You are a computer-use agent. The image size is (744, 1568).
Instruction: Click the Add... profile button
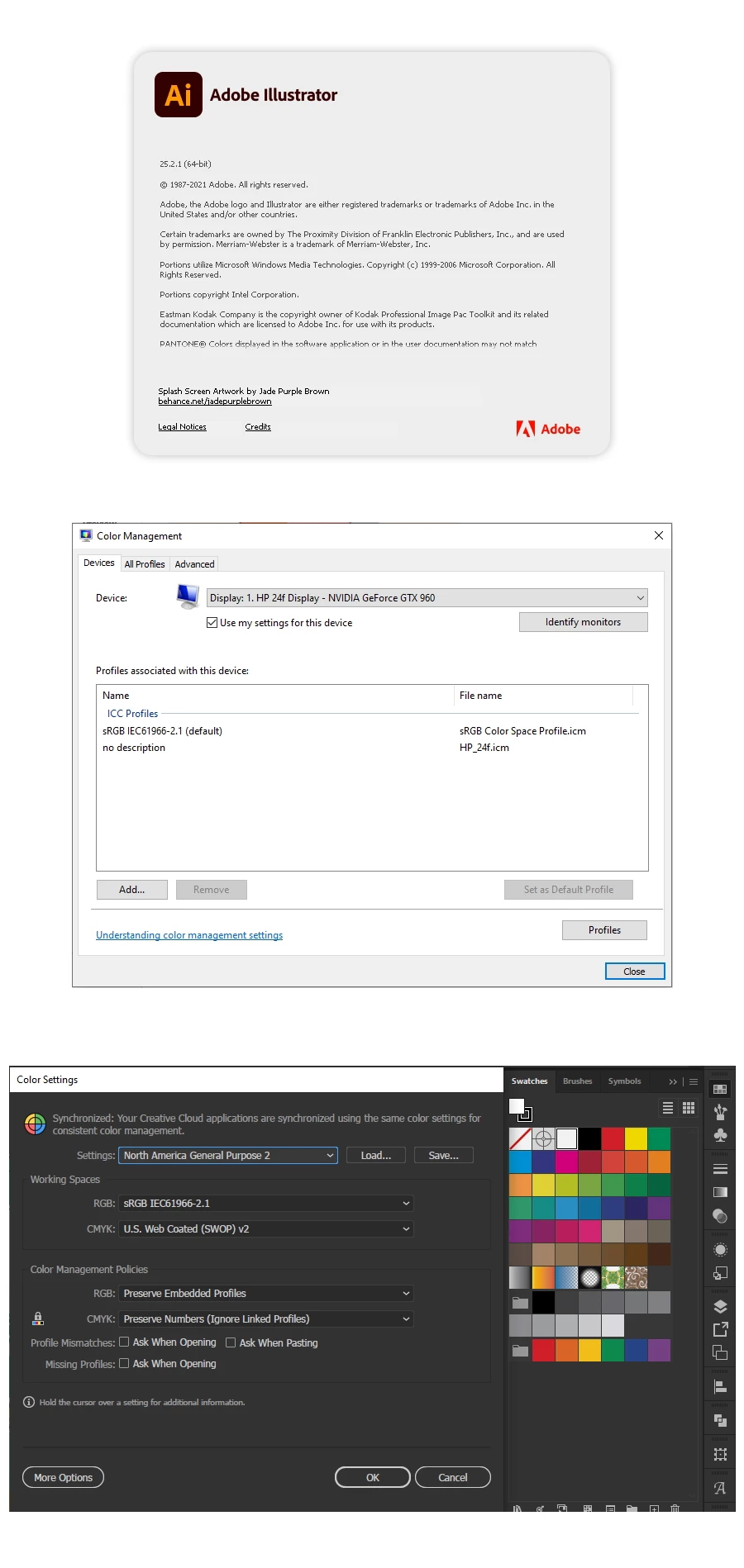(x=131, y=890)
